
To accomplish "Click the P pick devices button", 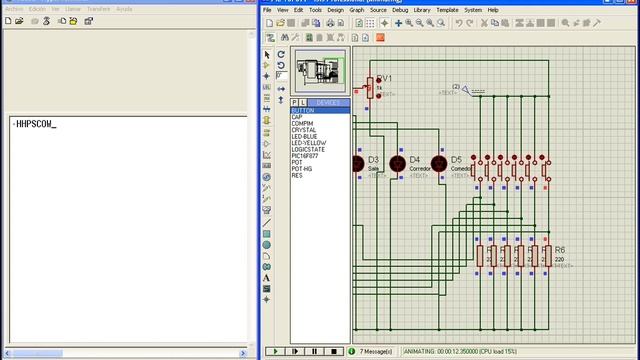I will tap(295, 102).
